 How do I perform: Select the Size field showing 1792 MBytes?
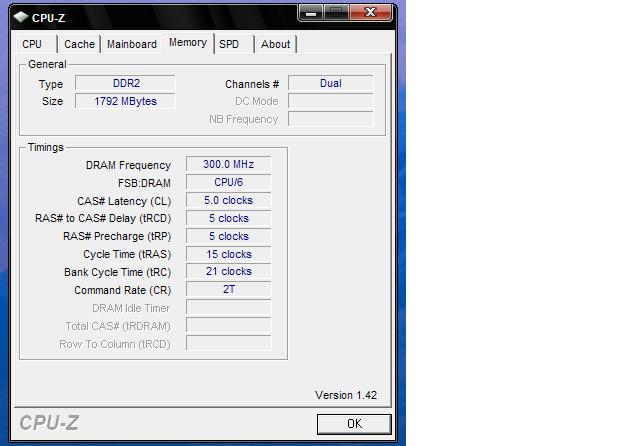[125, 101]
